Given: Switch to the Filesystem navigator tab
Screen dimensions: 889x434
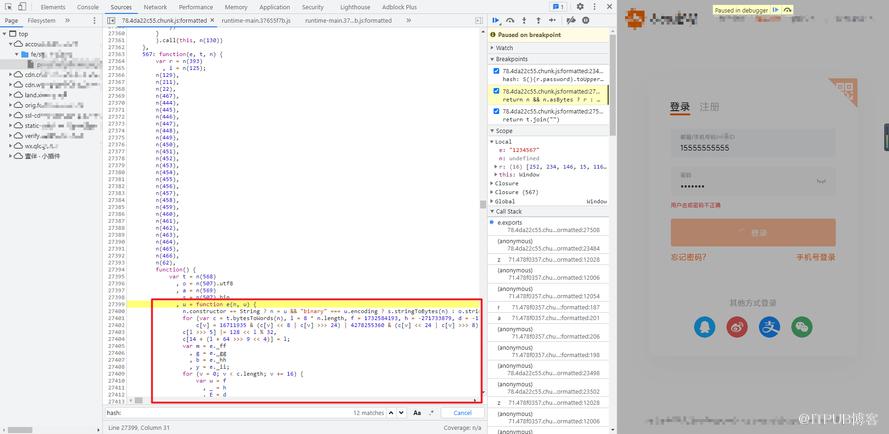Looking at the screenshot, I should click(x=41, y=20).
